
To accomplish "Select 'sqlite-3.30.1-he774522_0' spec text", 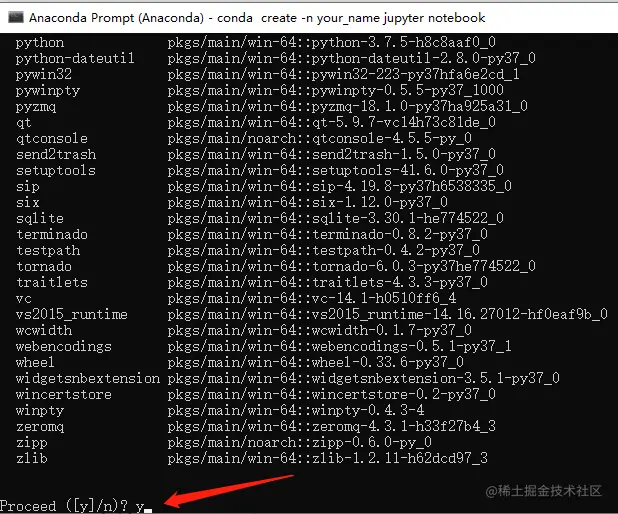I will [x=408, y=218].
